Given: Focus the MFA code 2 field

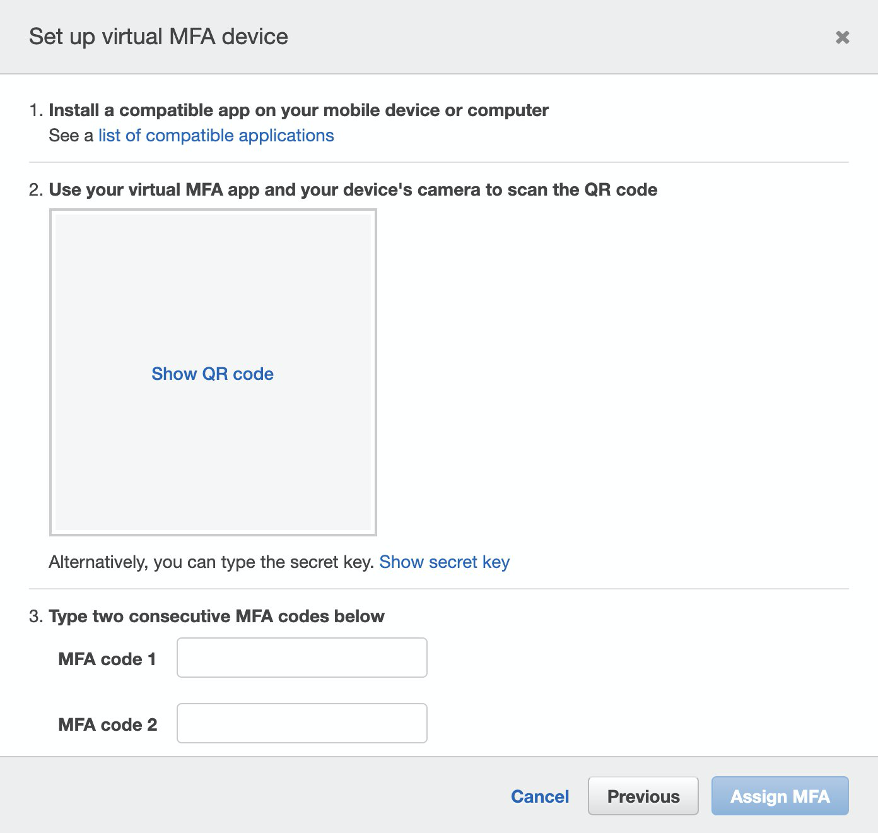Looking at the screenshot, I should 302,723.
